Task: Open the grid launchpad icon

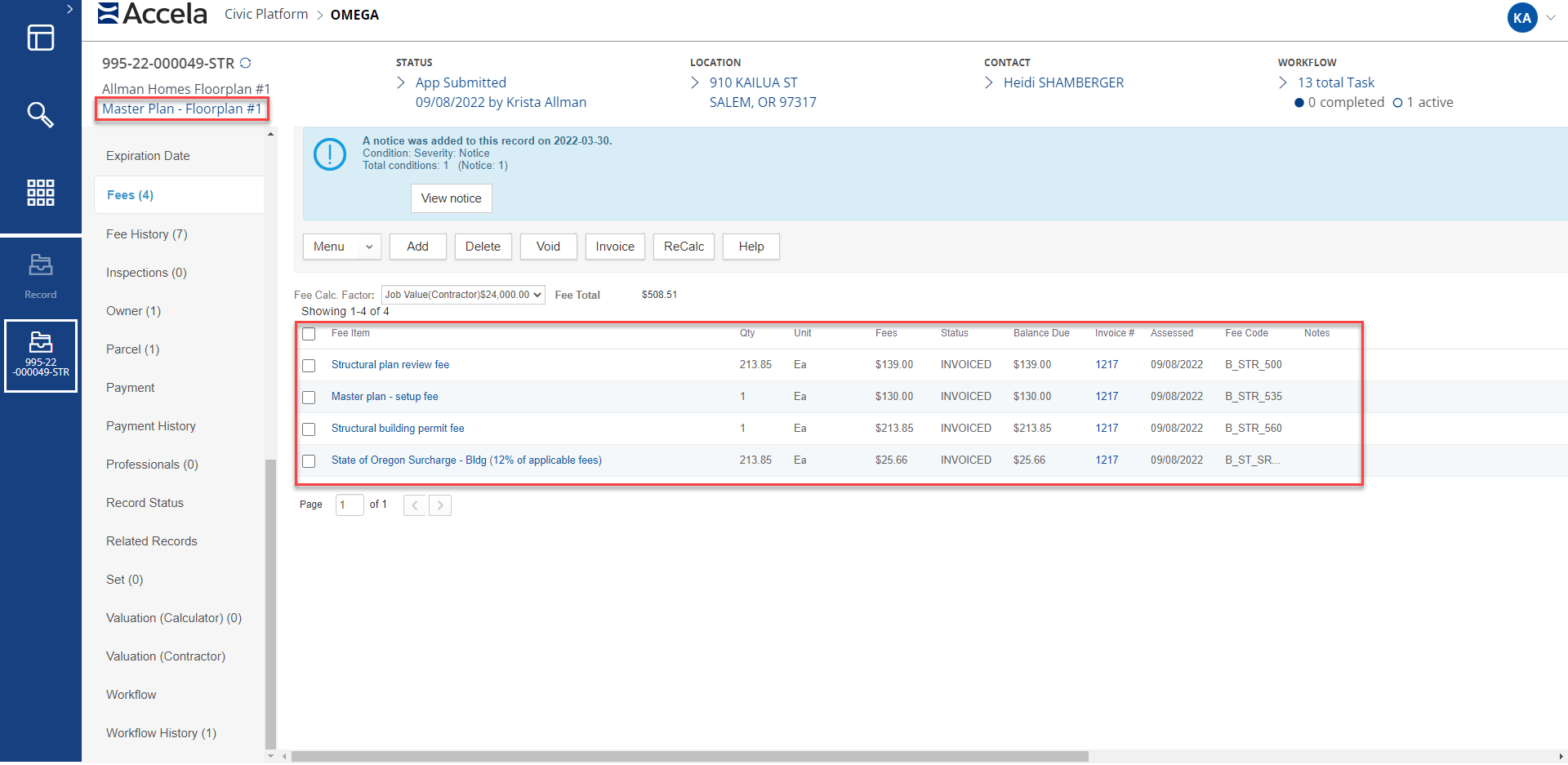Action: [40, 193]
